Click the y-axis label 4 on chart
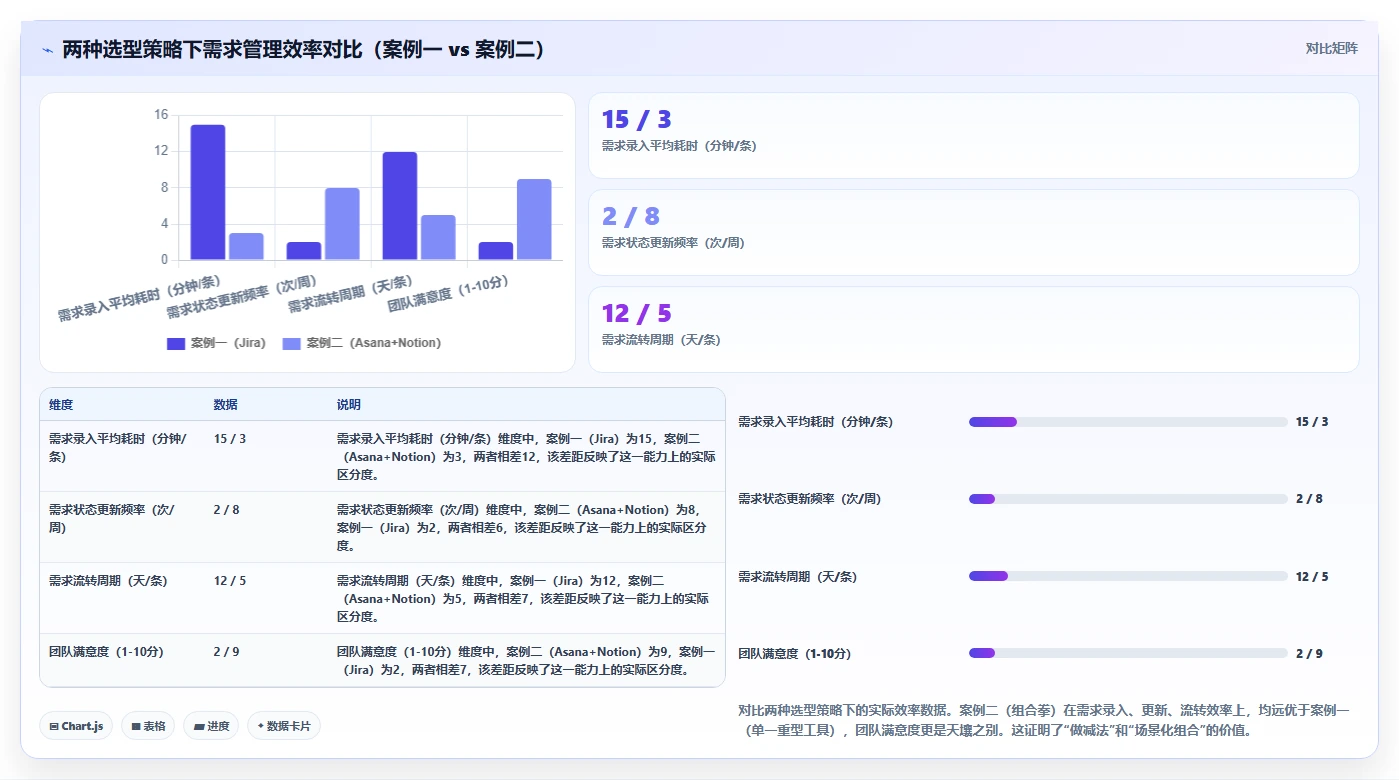The width and height of the screenshot is (1399, 780). (164, 224)
